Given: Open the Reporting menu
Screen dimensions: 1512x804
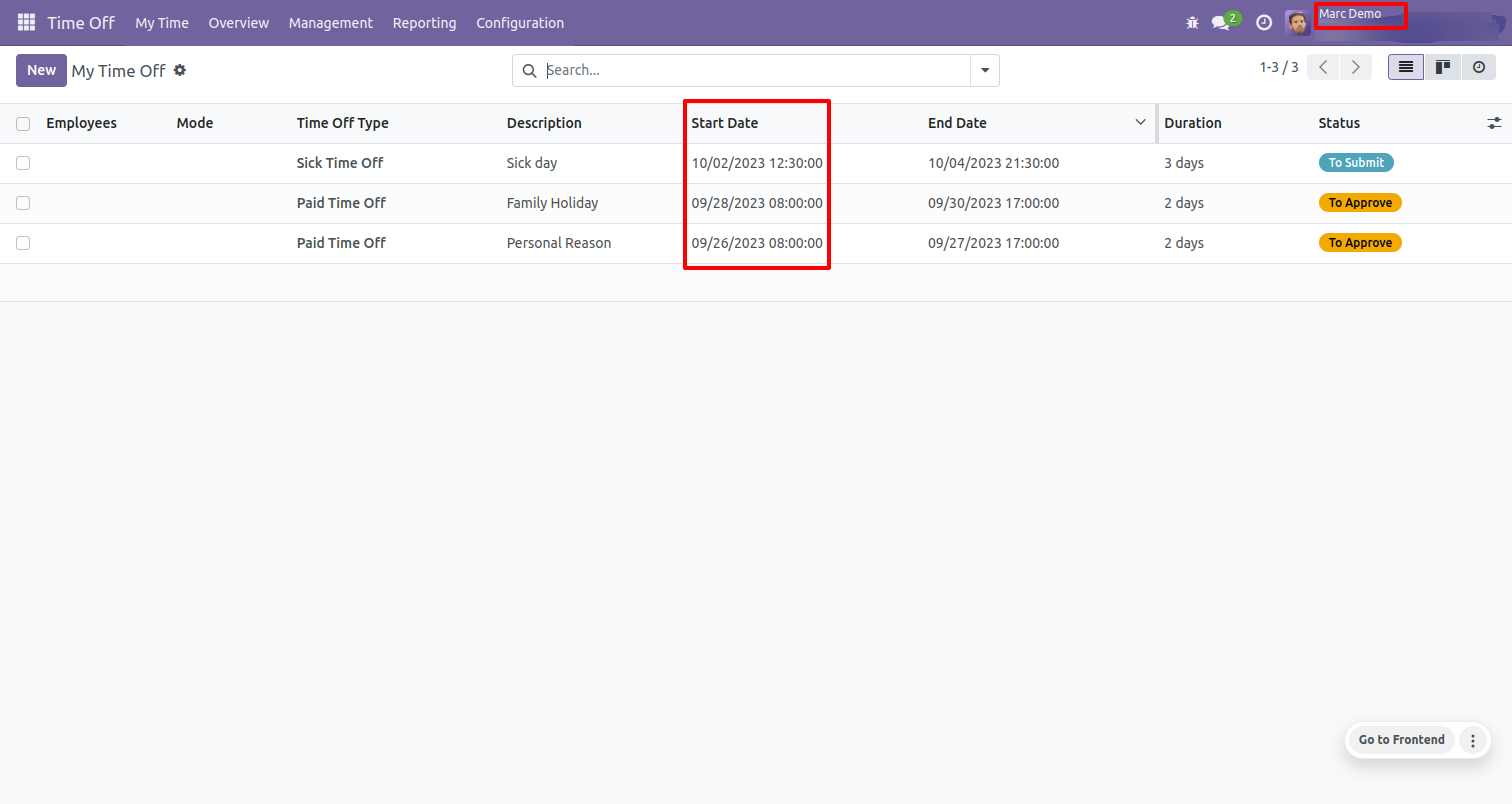Looking at the screenshot, I should point(425,23).
